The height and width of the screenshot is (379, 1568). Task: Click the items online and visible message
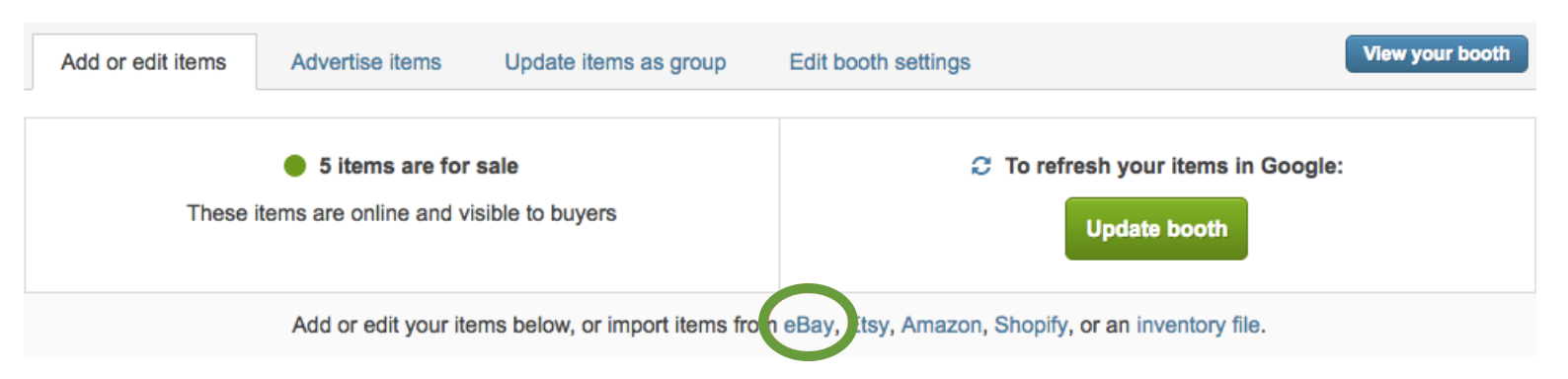[x=402, y=213]
